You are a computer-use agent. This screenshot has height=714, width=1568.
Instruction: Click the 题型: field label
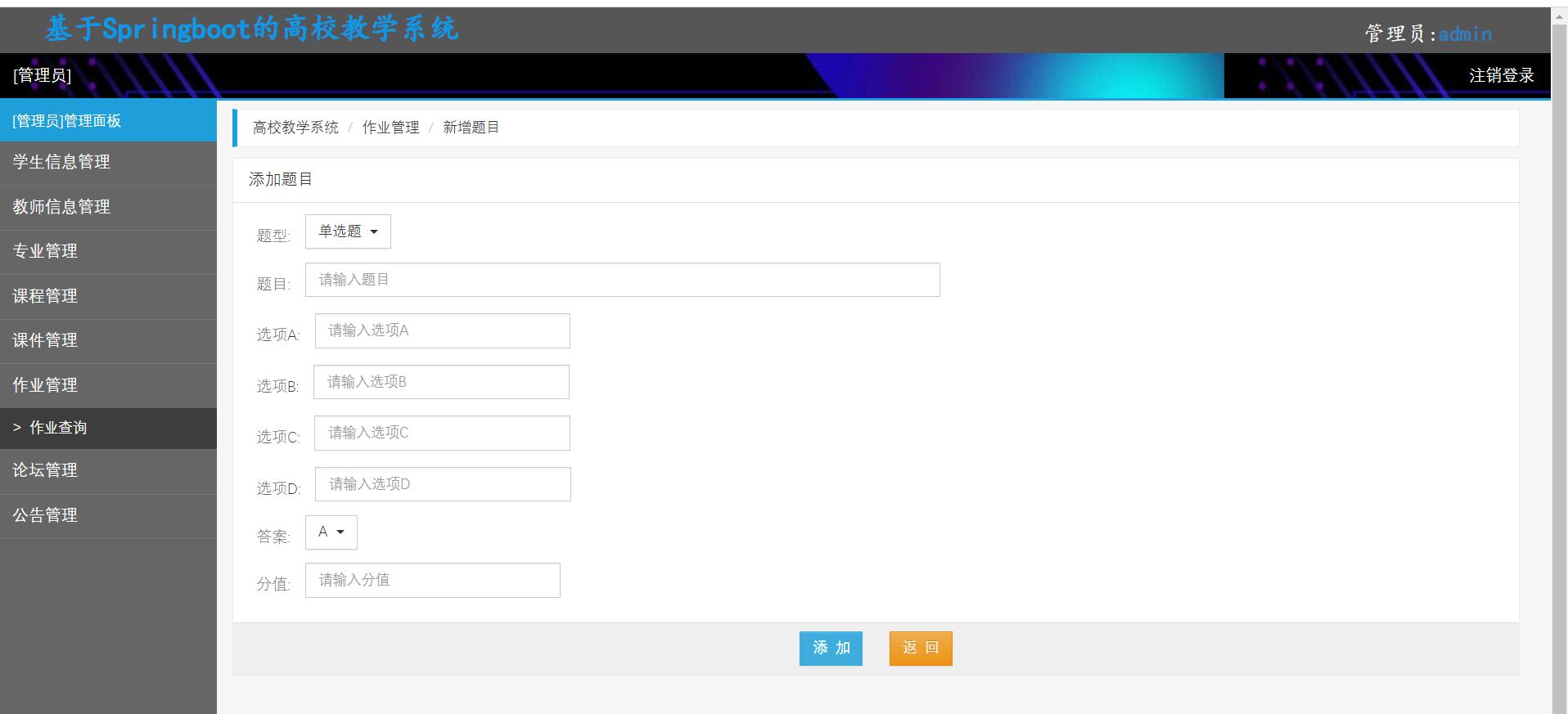(273, 236)
